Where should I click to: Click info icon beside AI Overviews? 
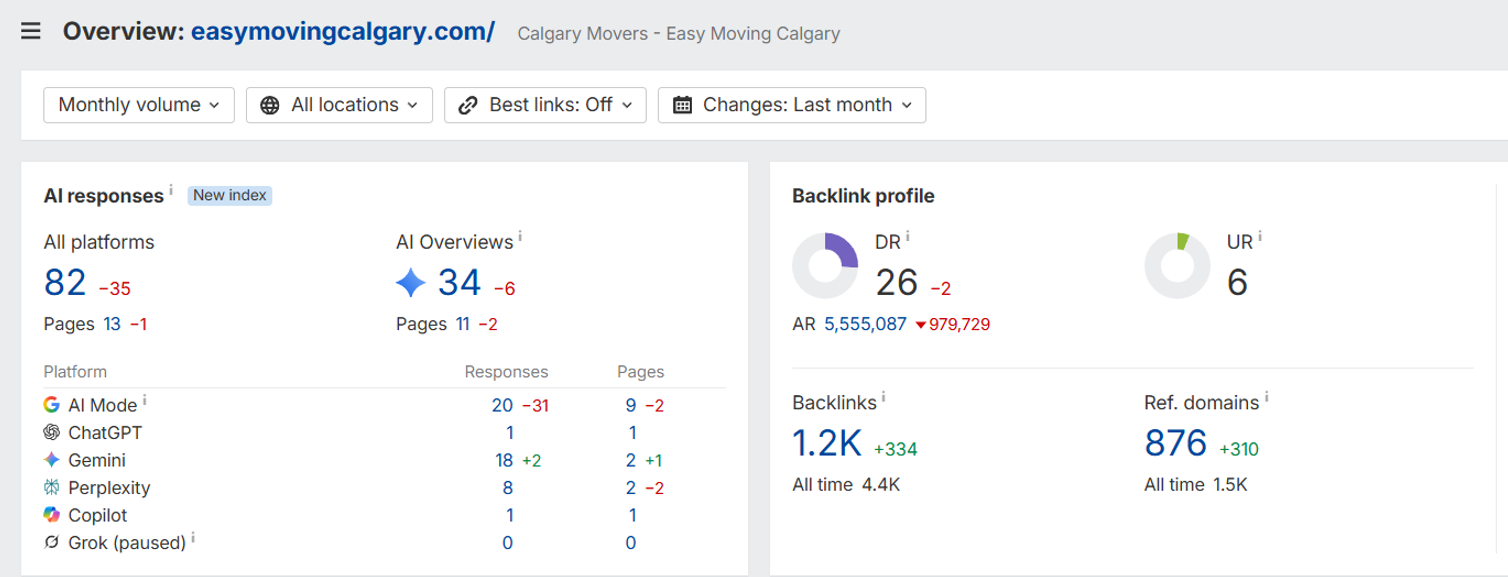(520, 236)
